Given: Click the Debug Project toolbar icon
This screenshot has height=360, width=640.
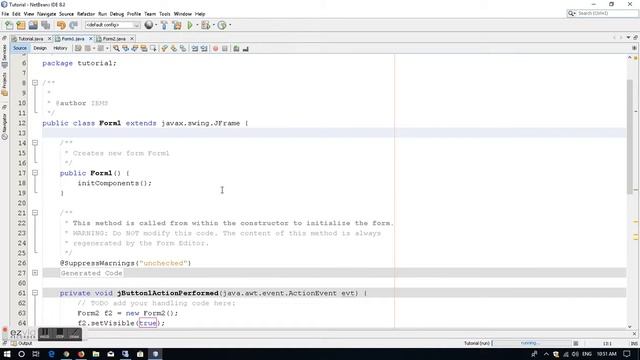Looking at the screenshot, I should pyautogui.click(x=205, y=25).
